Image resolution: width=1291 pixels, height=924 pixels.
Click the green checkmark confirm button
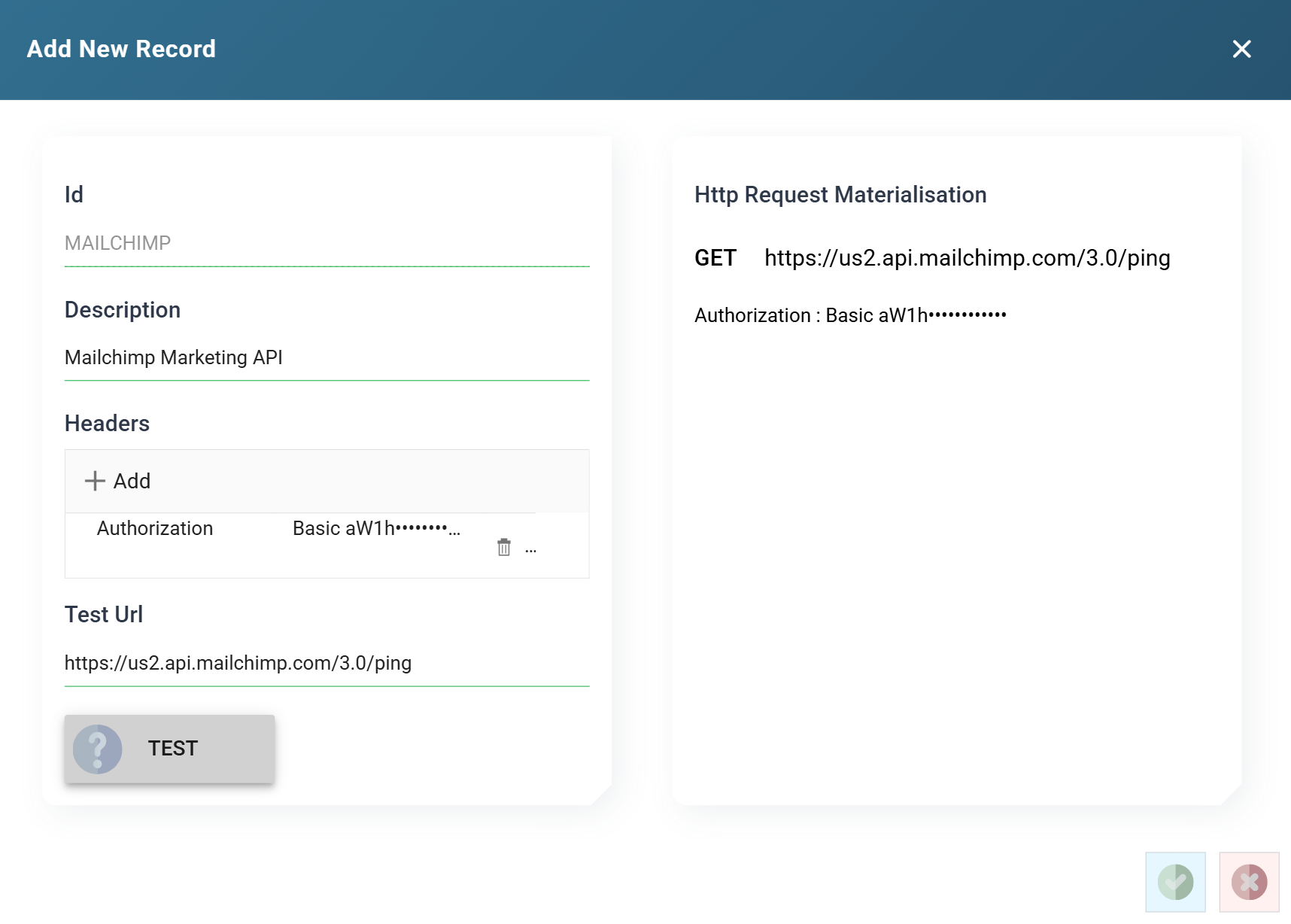point(1175,882)
